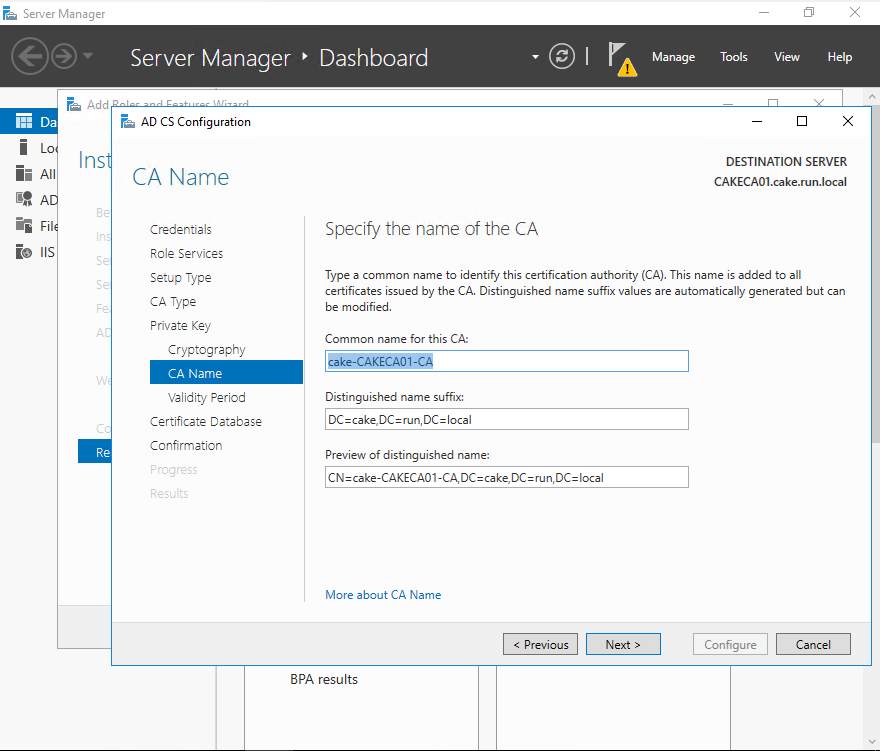Go to the Confirmation step
Screen dimensions: 880x751
tap(186, 445)
